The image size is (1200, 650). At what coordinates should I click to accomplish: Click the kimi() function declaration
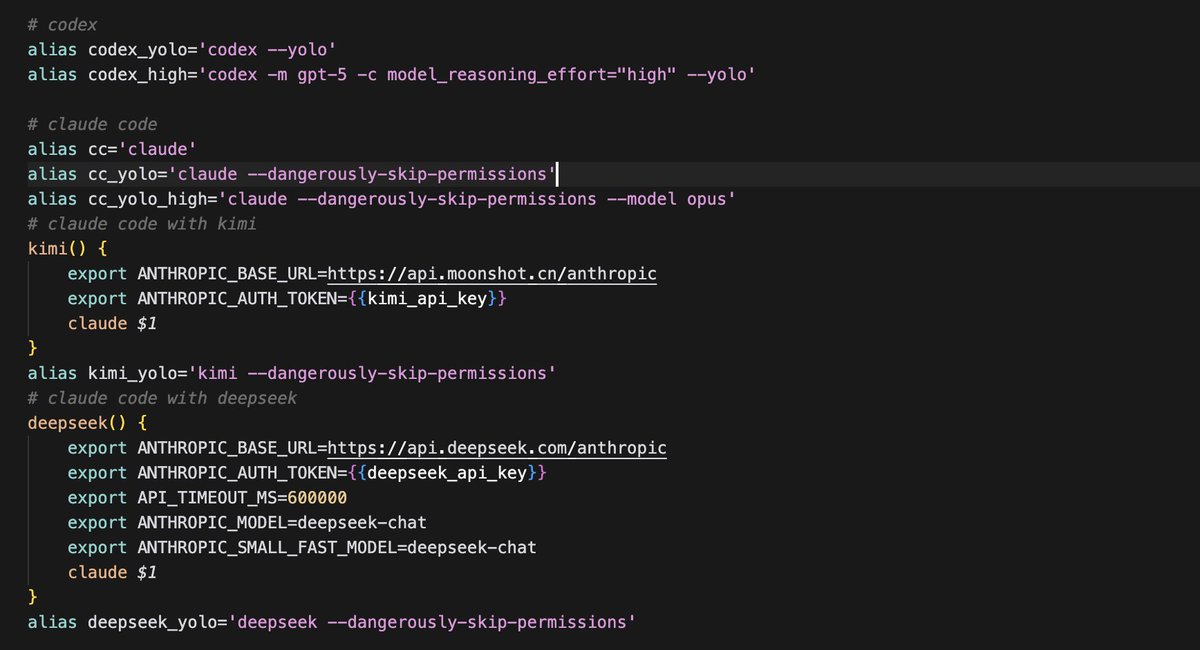coord(68,249)
